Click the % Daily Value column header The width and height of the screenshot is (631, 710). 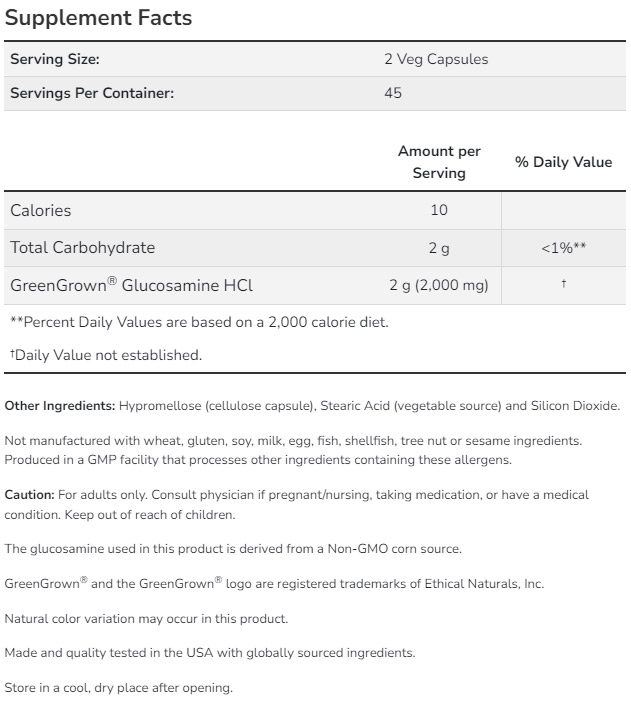(563, 162)
